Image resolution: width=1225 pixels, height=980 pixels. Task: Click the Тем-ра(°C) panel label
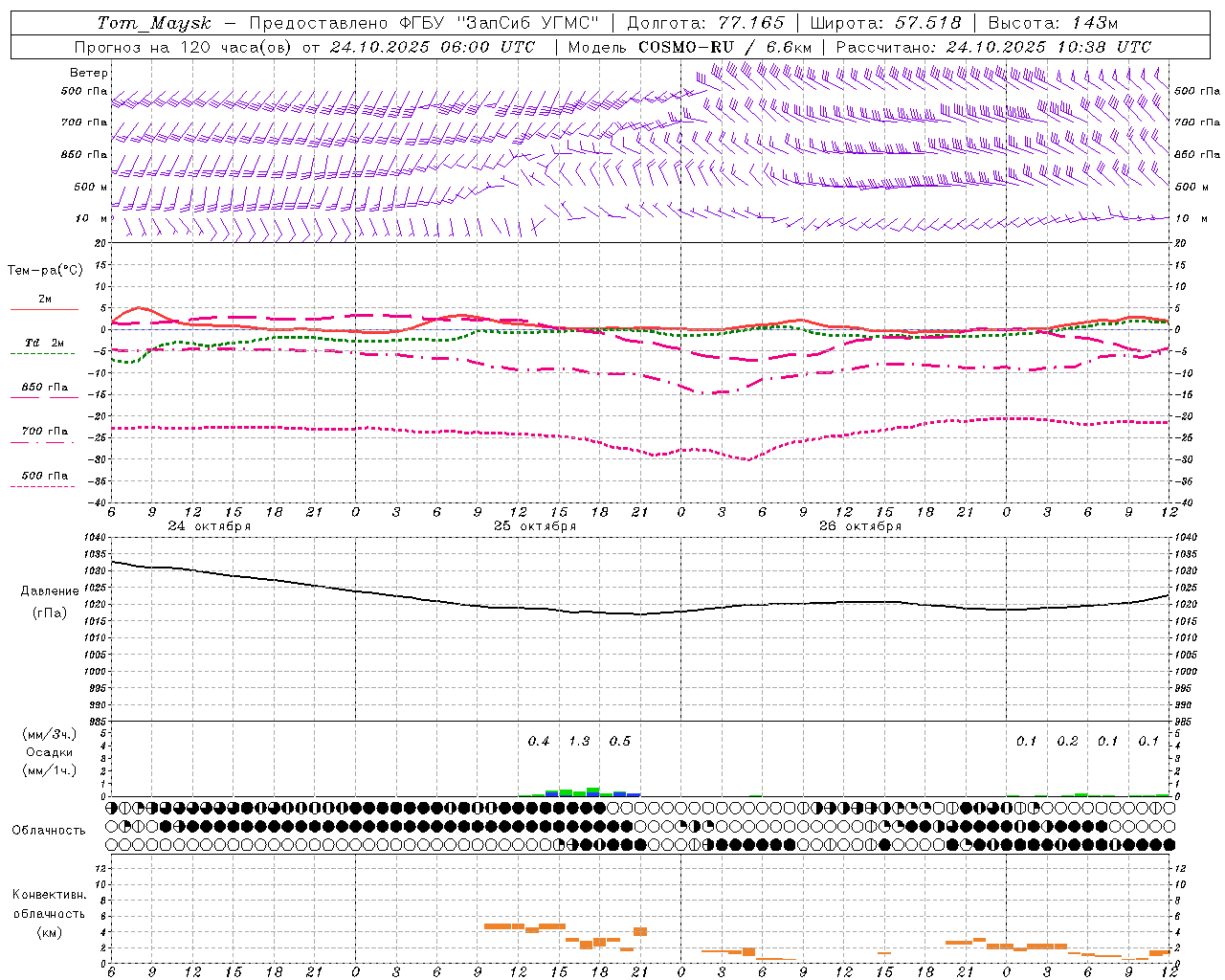tap(45, 271)
